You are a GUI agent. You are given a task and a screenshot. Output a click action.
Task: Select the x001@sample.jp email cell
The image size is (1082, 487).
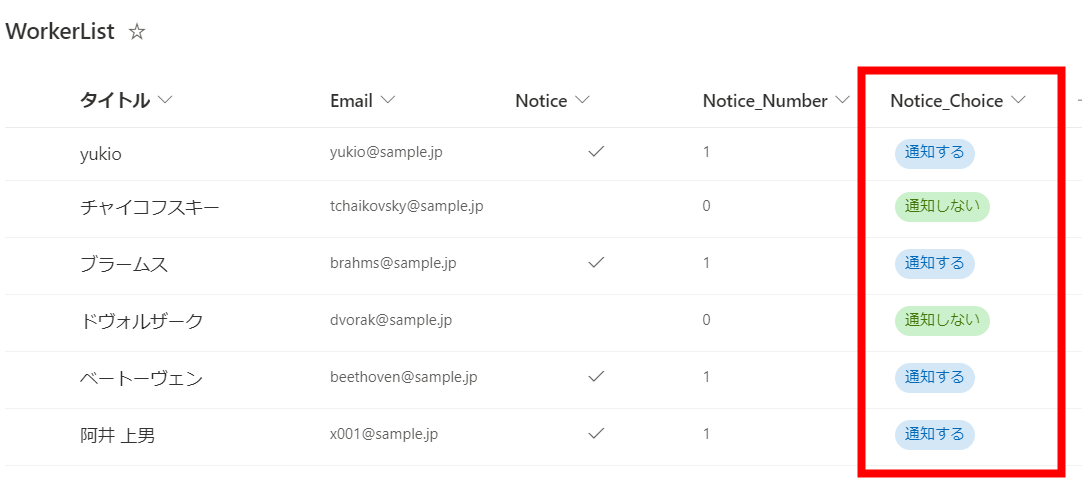pos(383,434)
